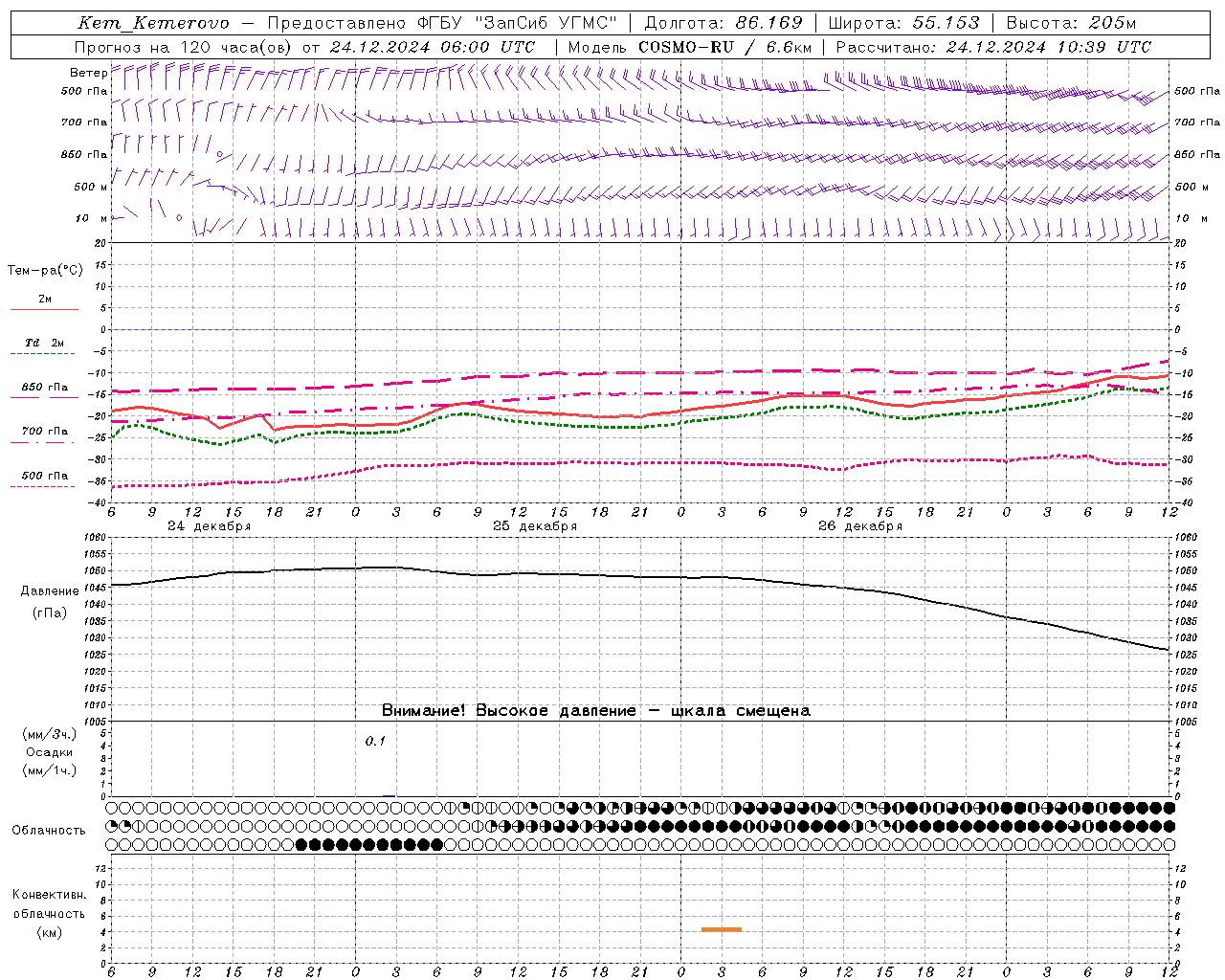This screenshot has width=1225, height=980.
Task: Click the 26 декабря date label
Action: (860, 526)
